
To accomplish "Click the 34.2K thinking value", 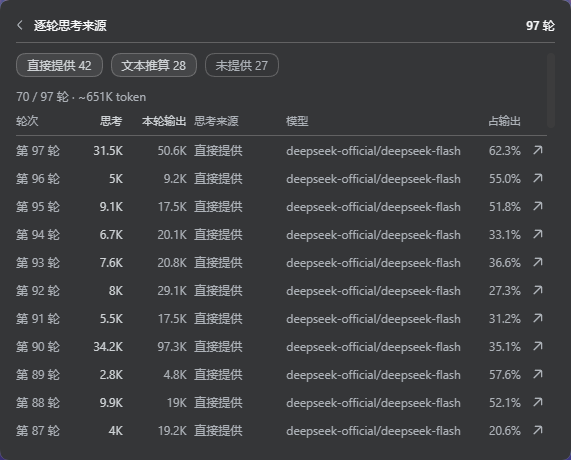I will [x=108, y=346].
